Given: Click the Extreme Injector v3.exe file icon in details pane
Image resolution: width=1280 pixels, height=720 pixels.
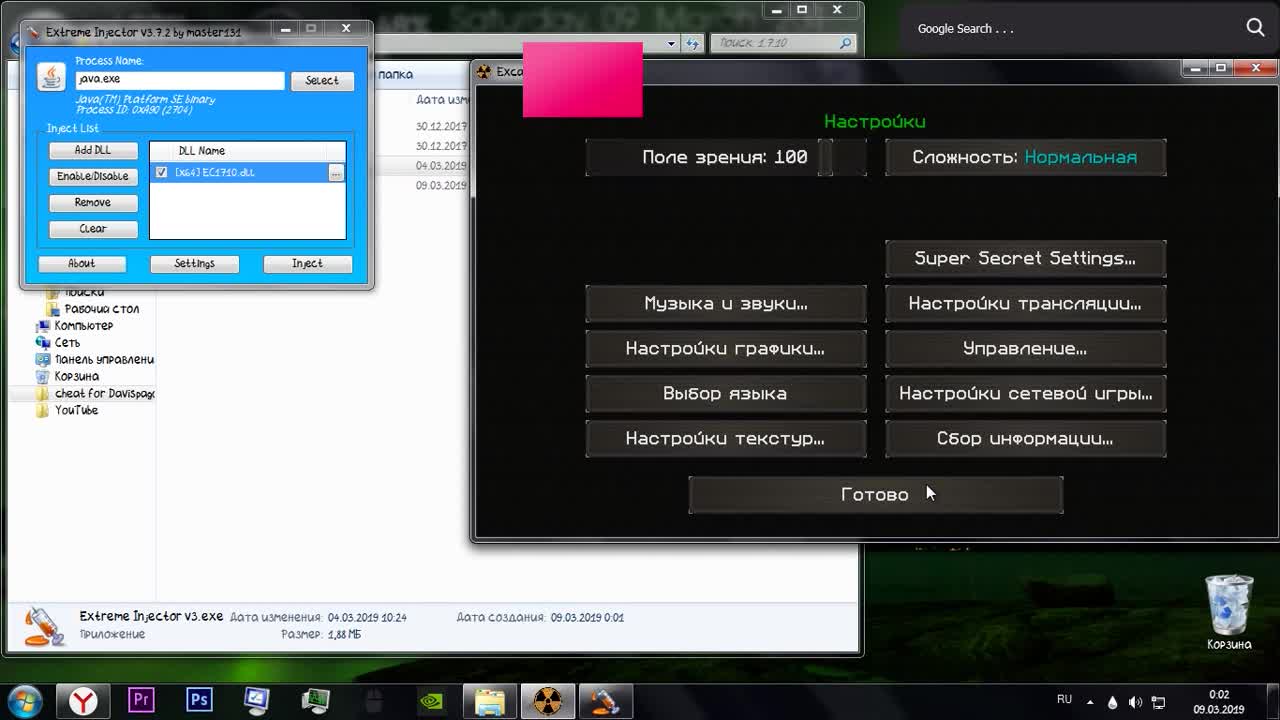Looking at the screenshot, I should (x=44, y=625).
